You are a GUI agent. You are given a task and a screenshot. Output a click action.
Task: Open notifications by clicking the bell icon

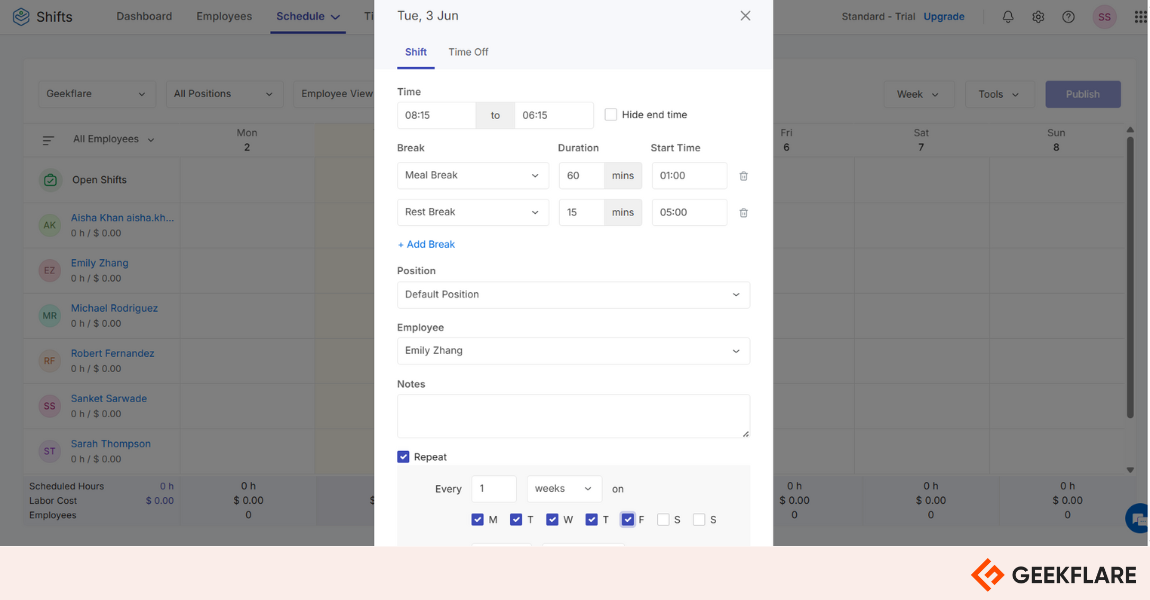[x=1008, y=16]
